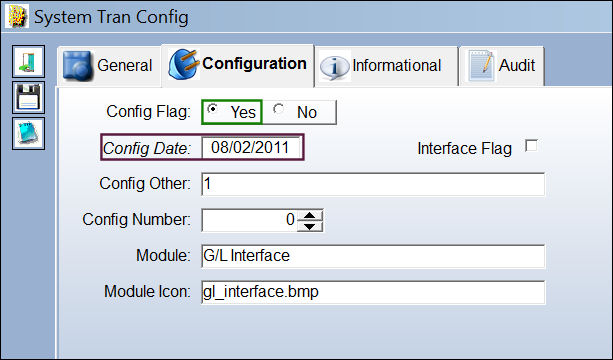Click the Informational tab's info bubble icon
The height and width of the screenshot is (360, 613).
[334, 66]
